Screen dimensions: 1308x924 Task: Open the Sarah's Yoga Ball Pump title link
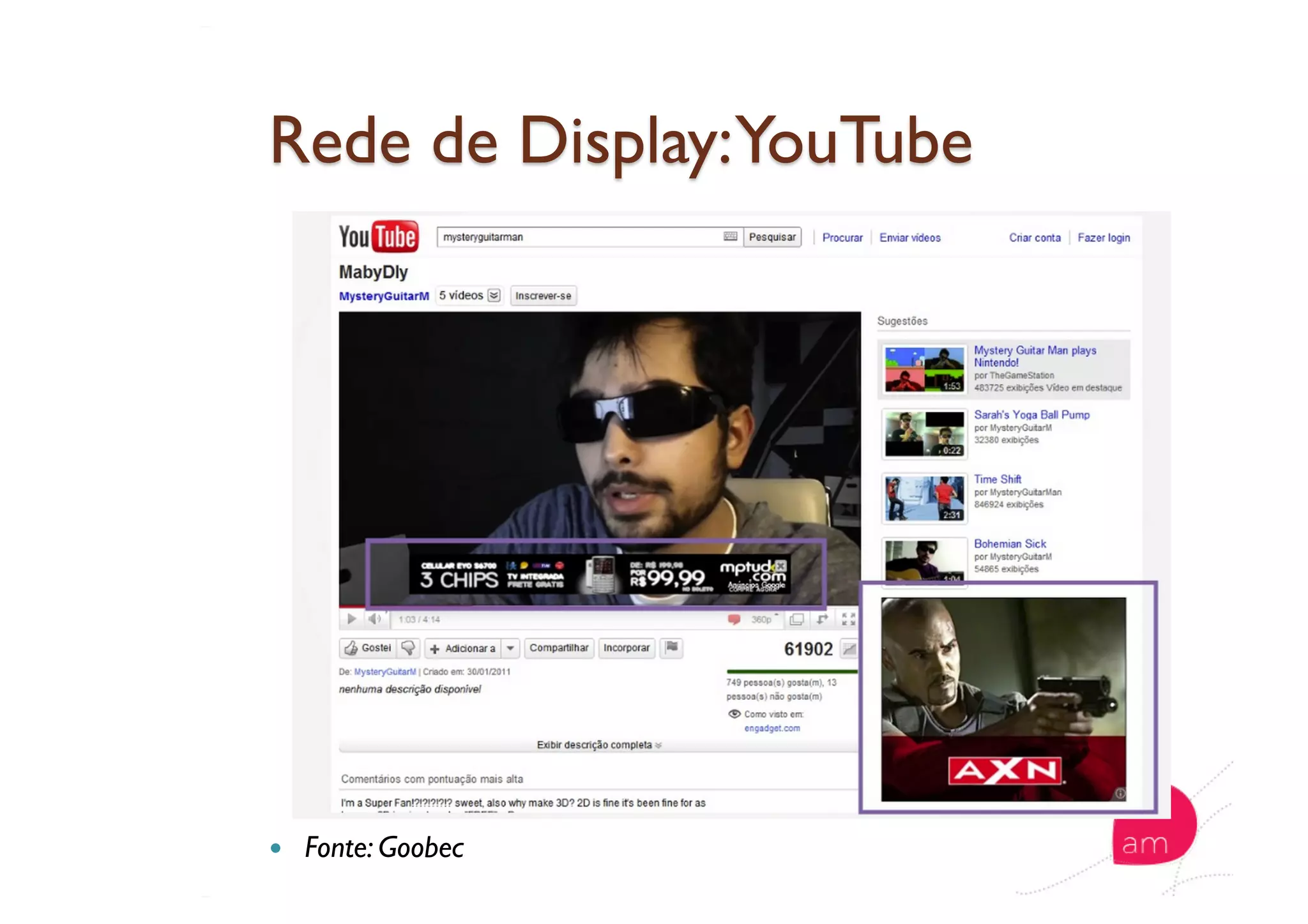pyautogui.click(x=1031, y=414)
